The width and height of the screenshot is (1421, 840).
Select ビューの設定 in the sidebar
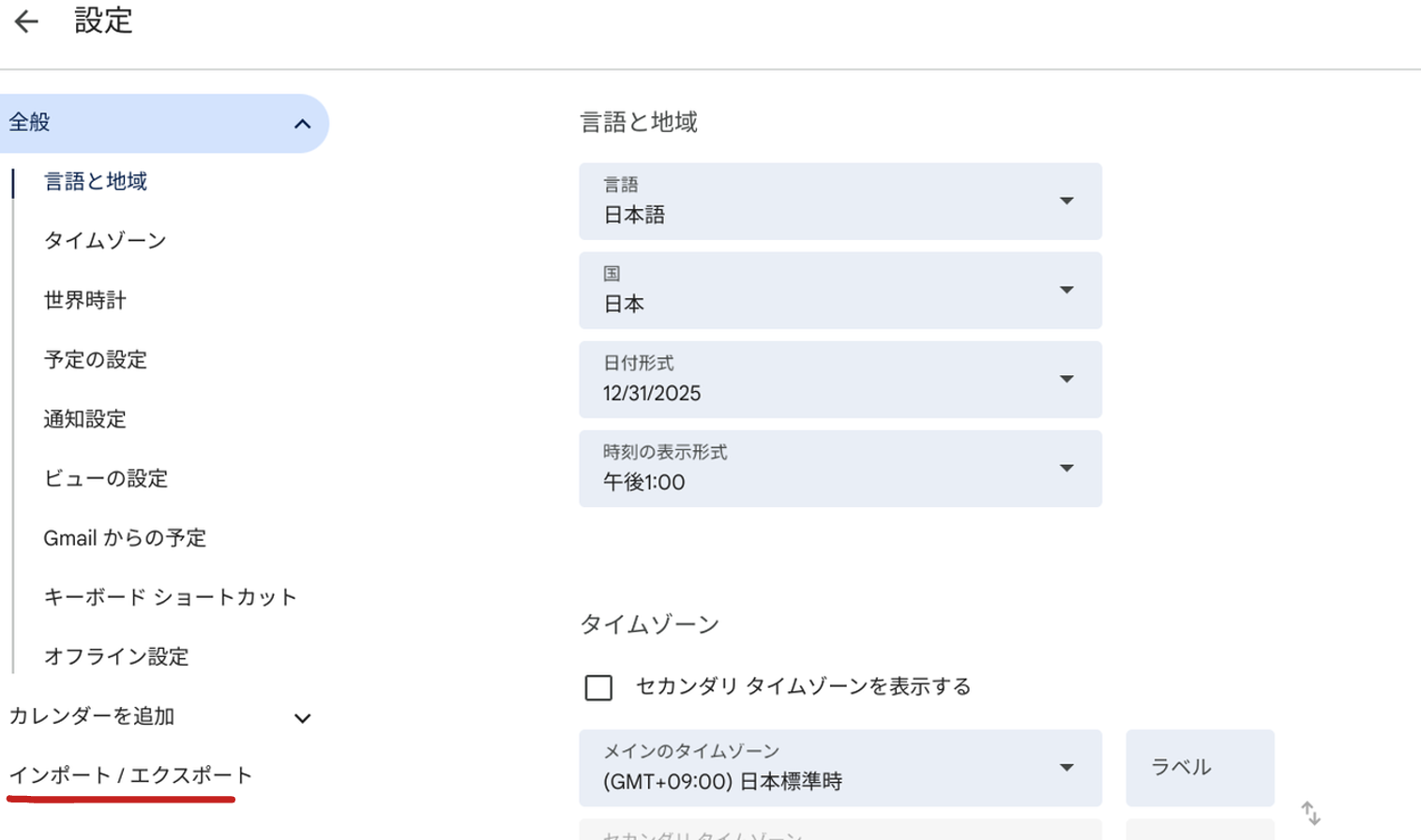(x=106, y=478)
